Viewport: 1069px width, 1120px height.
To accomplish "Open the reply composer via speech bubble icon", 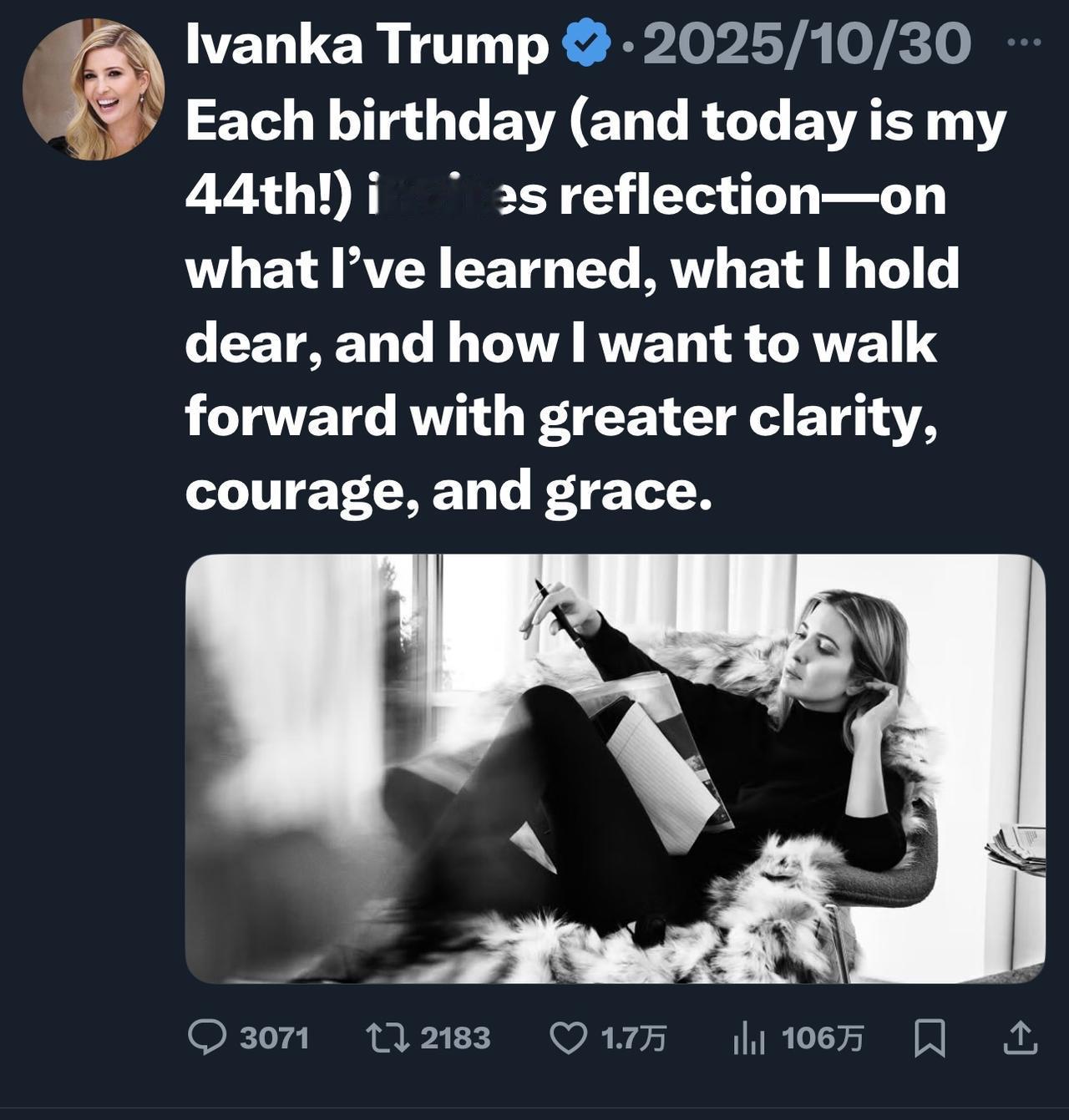I will (207, 1037).
